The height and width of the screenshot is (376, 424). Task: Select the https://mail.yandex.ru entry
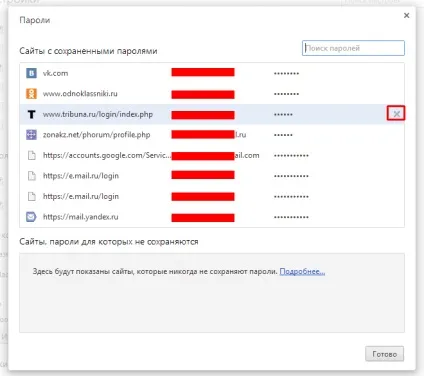coord(80,217)
